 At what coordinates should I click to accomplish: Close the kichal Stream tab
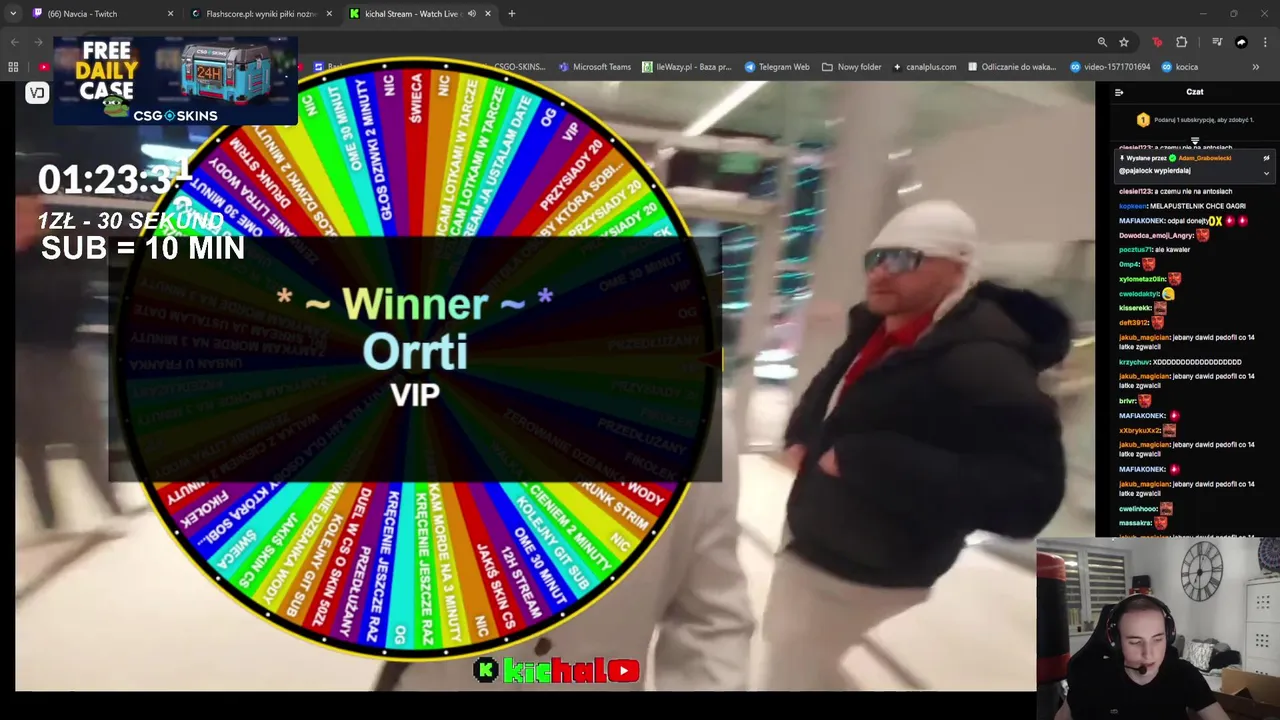(x=488, y=14)
